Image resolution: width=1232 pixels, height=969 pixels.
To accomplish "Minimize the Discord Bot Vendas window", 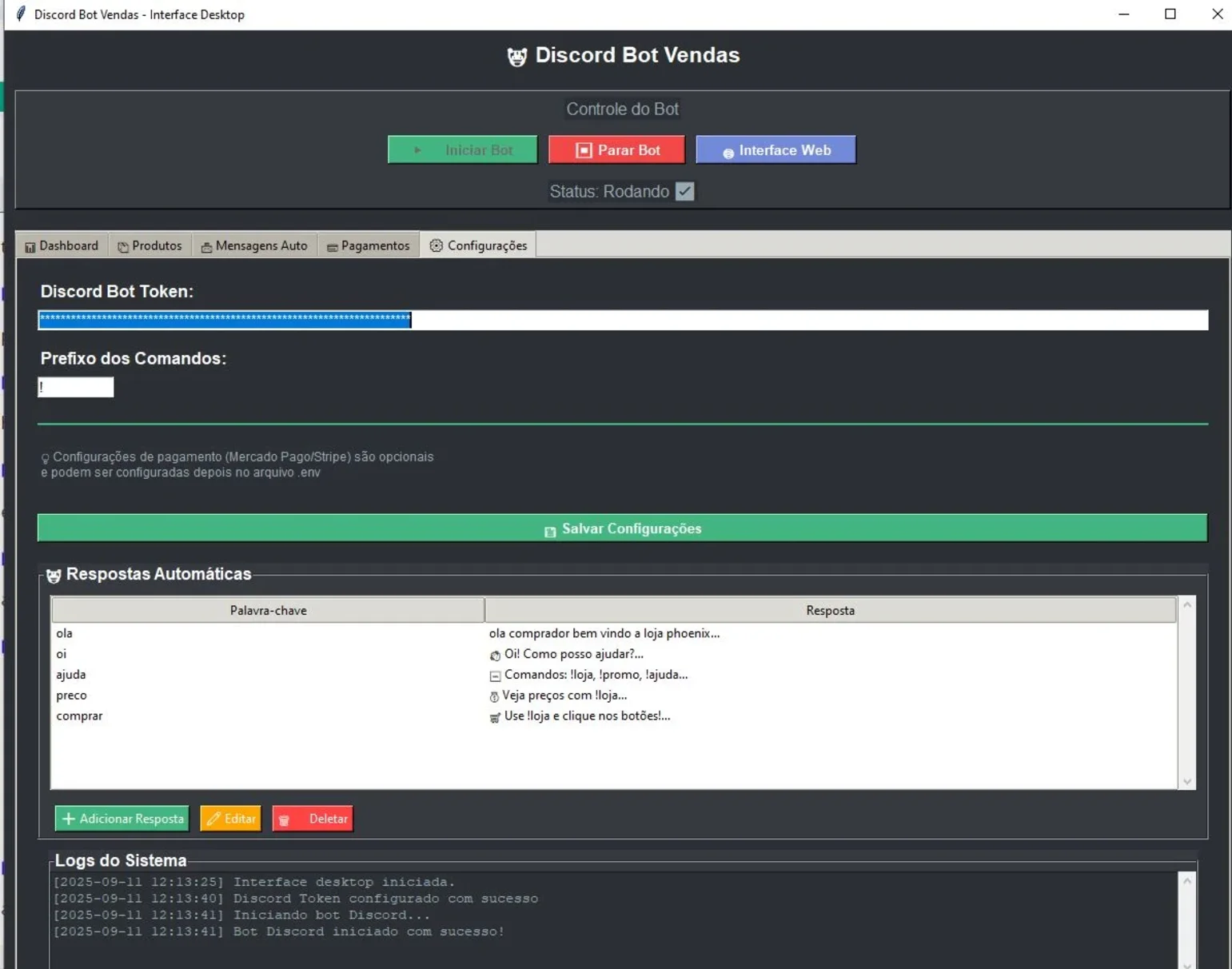I will tap(1124, 14).
